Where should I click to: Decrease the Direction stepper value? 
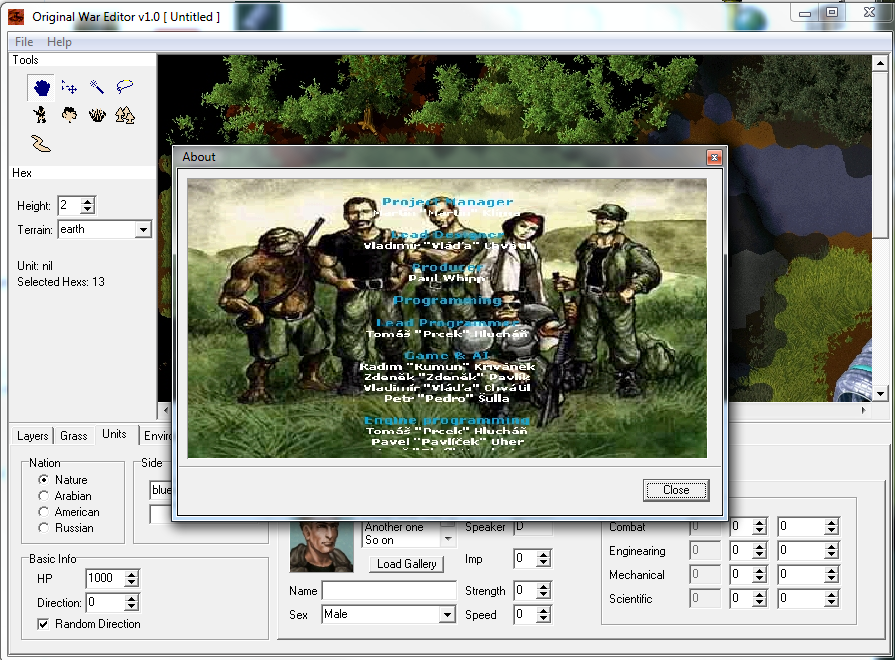tap(132, 606)
